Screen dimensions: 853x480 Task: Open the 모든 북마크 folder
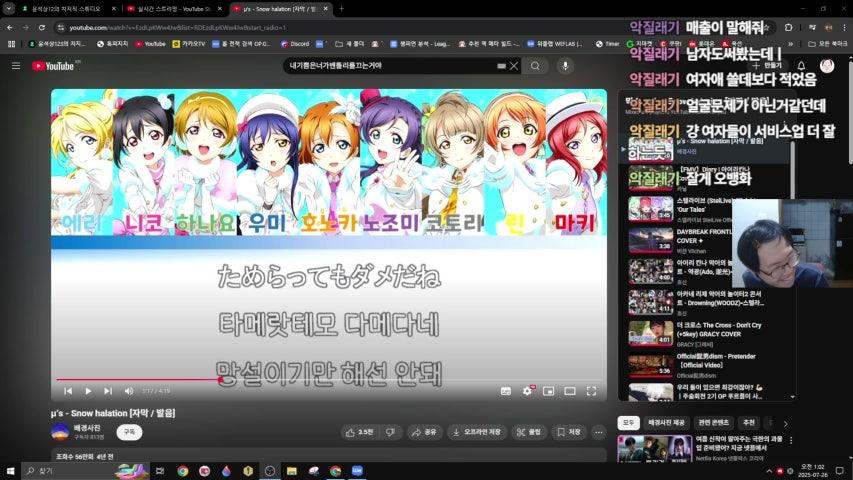pos(827,44)
